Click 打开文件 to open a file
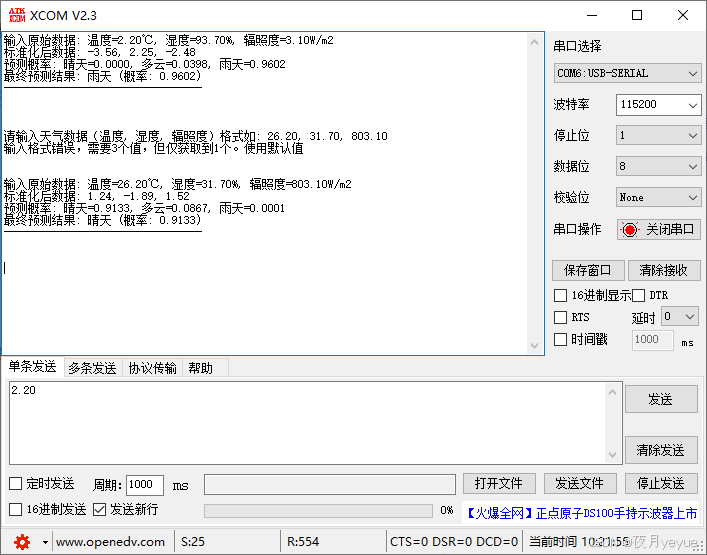707x555 pixels. pyautogui.click(x=499, y=484)
